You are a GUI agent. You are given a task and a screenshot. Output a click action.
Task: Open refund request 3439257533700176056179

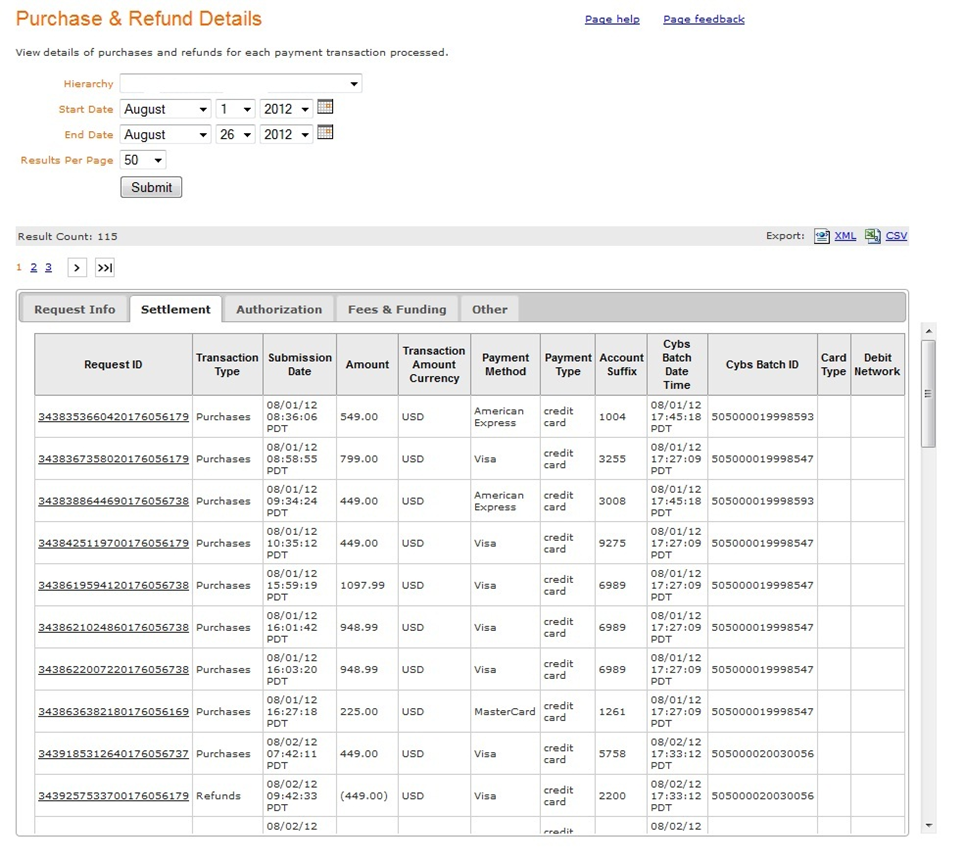(113, 796)
